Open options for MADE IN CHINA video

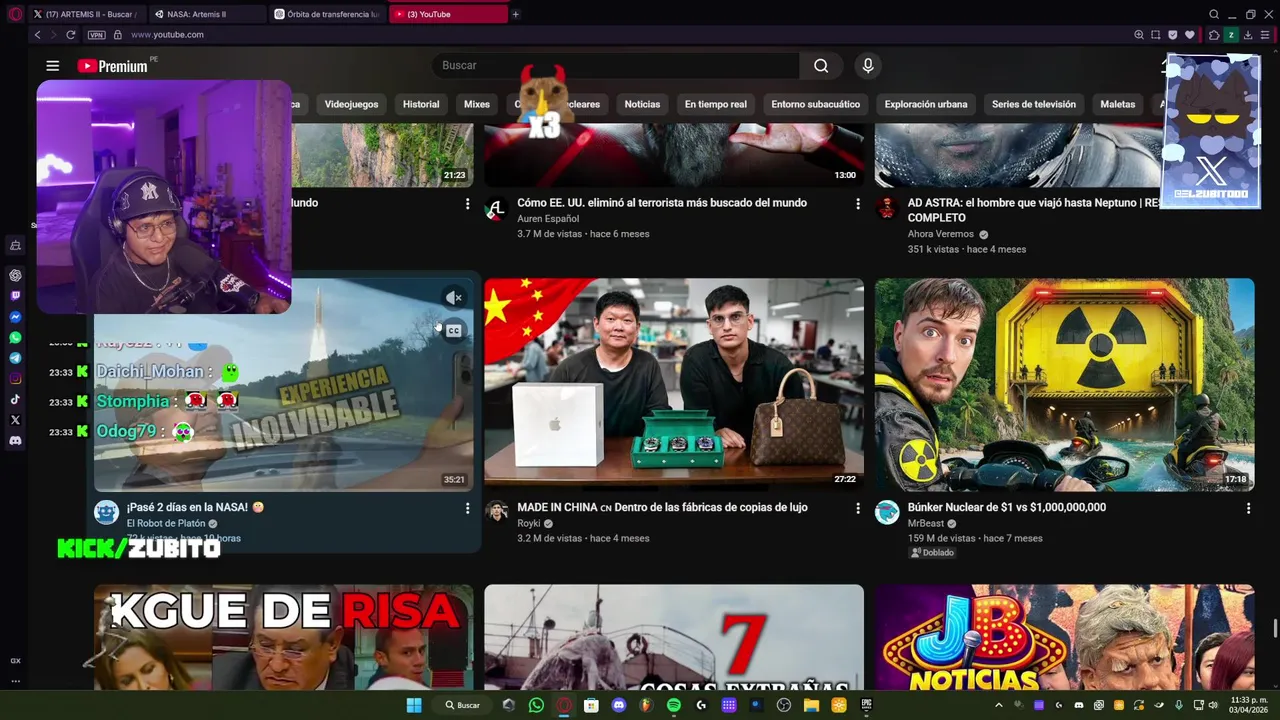tap(857, 508)
